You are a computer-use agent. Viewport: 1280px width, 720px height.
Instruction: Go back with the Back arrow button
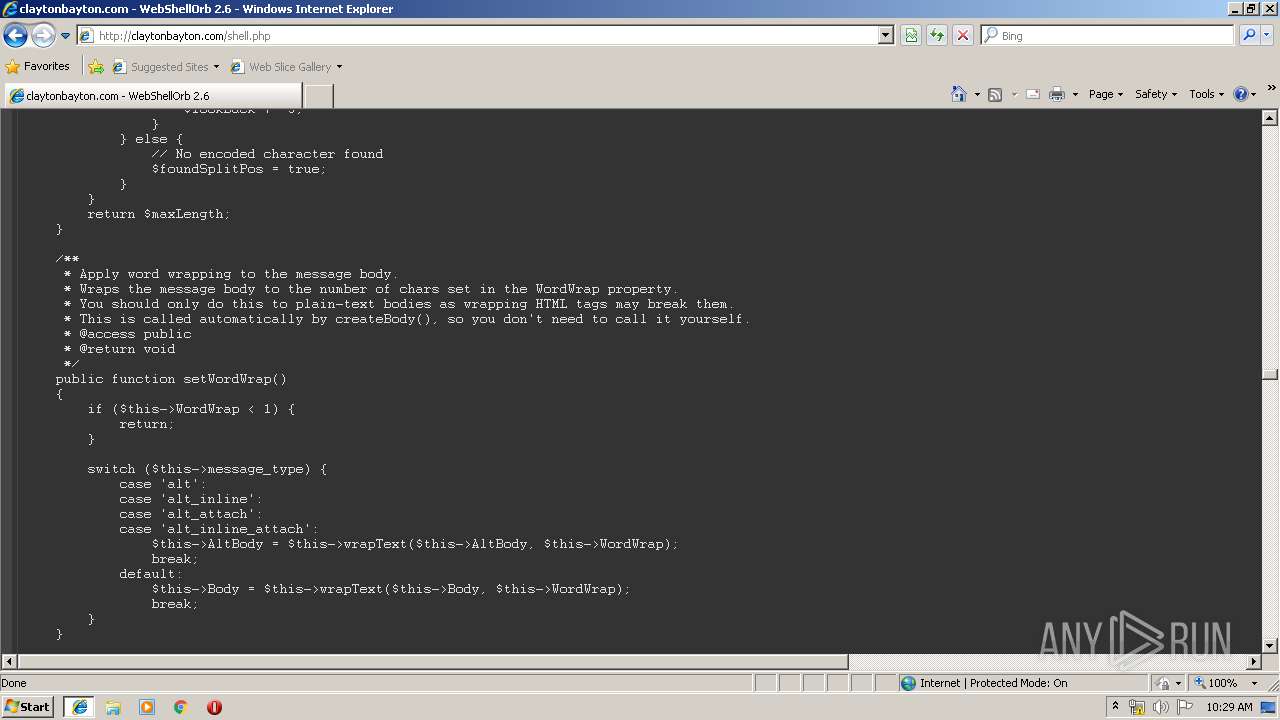click(x=16, y=36)
